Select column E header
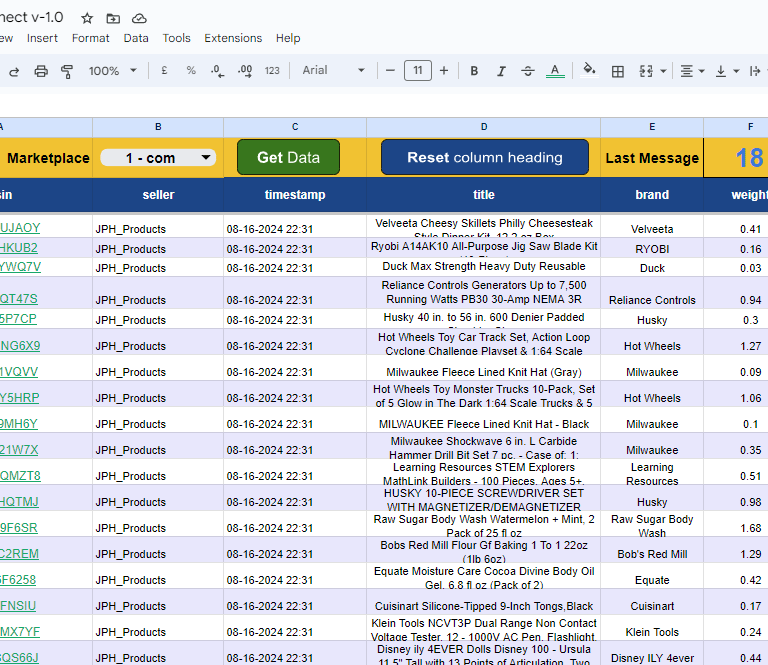The image size is (768, 665). point(652,127)
